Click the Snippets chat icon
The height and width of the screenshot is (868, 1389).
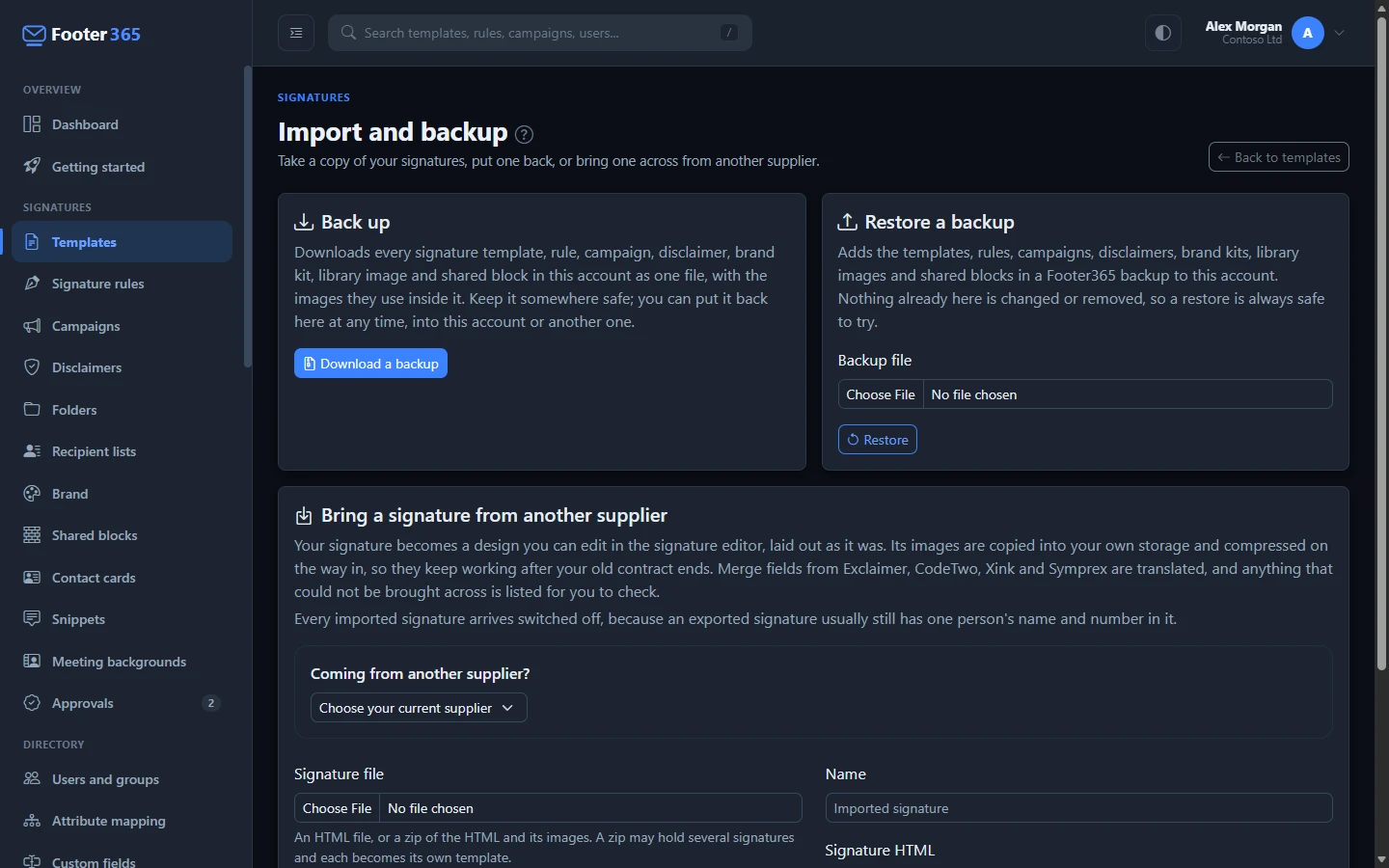32,619
